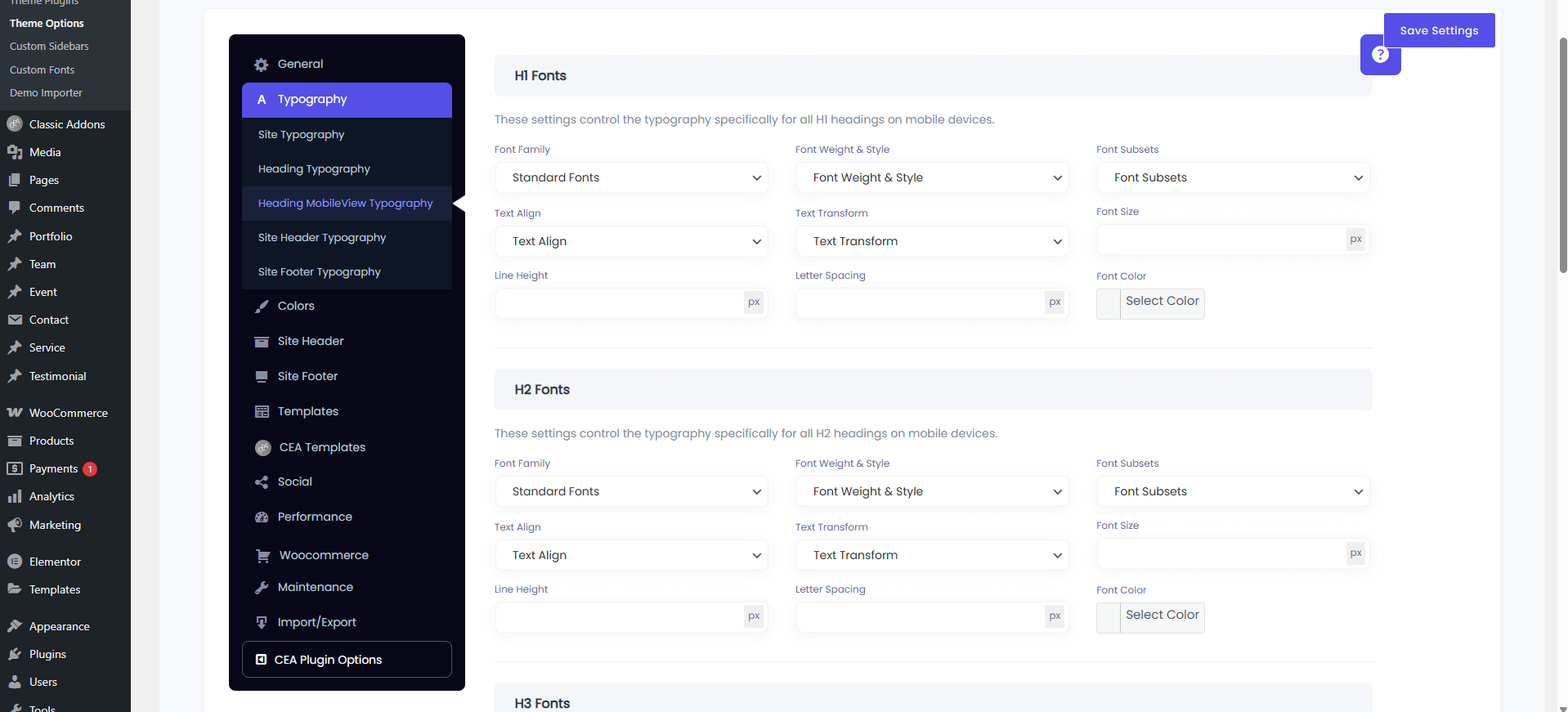This screenshot has width=1568, height=712.
Task: Click the Site Footer panel icon
Action: point(262,377)
